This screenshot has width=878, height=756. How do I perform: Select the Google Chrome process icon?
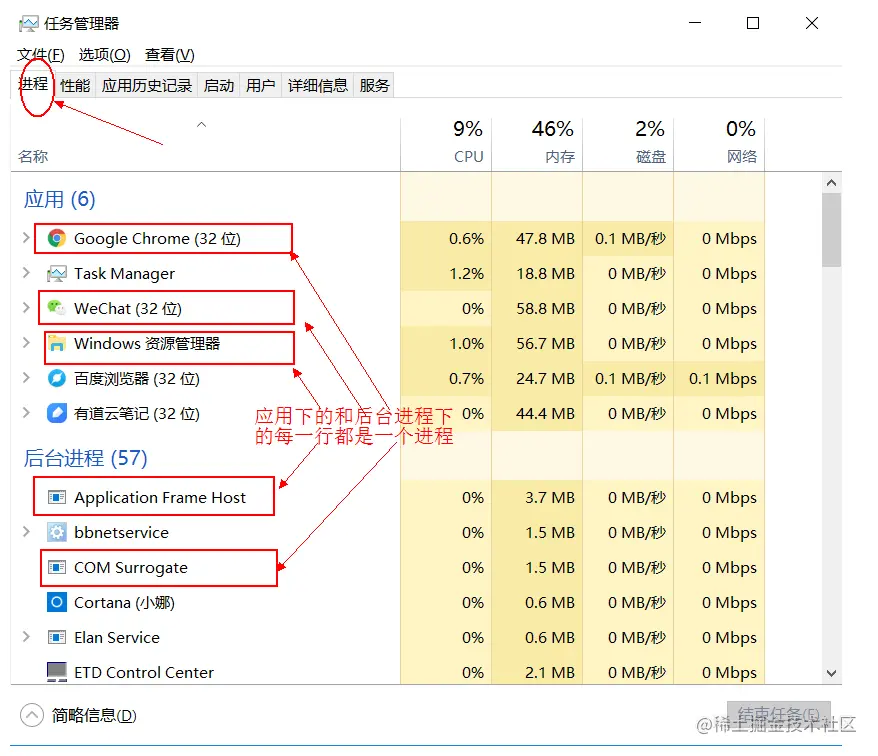tap(58, 238)
